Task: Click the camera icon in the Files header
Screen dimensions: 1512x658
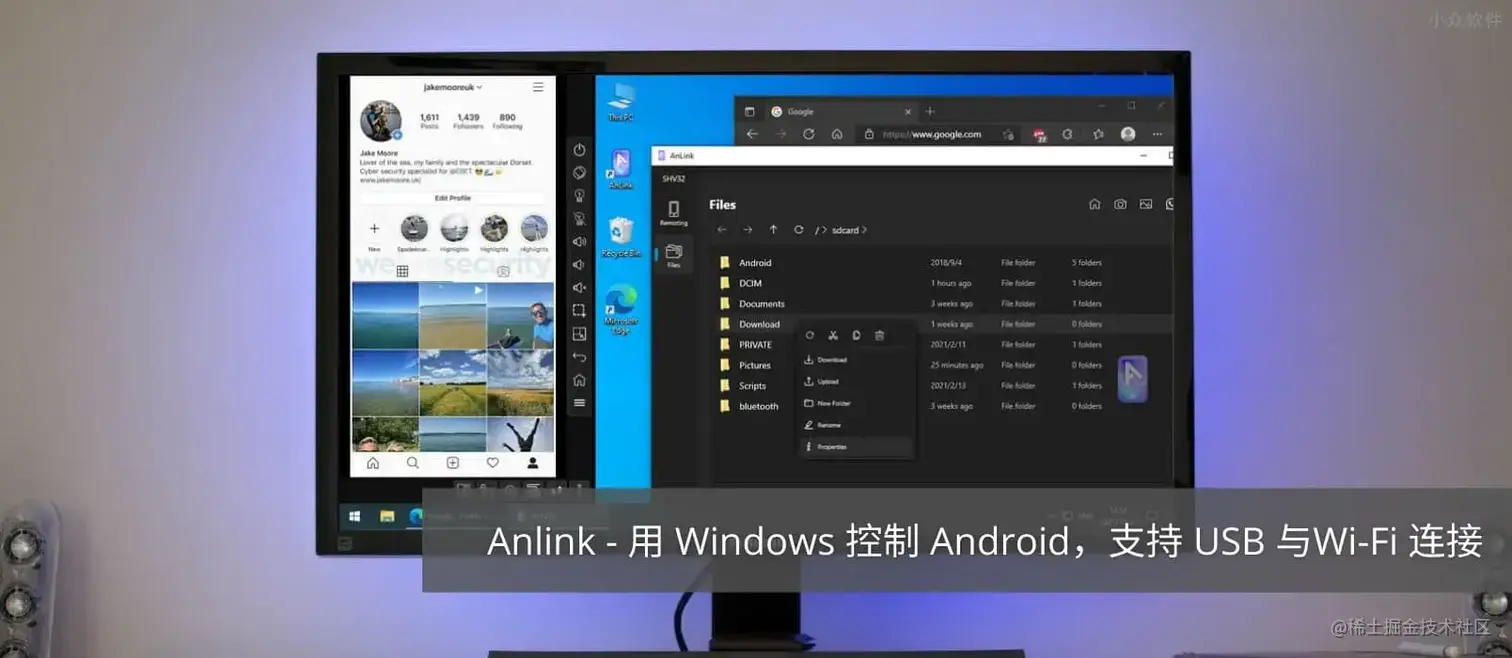Action: [1120, 204]
